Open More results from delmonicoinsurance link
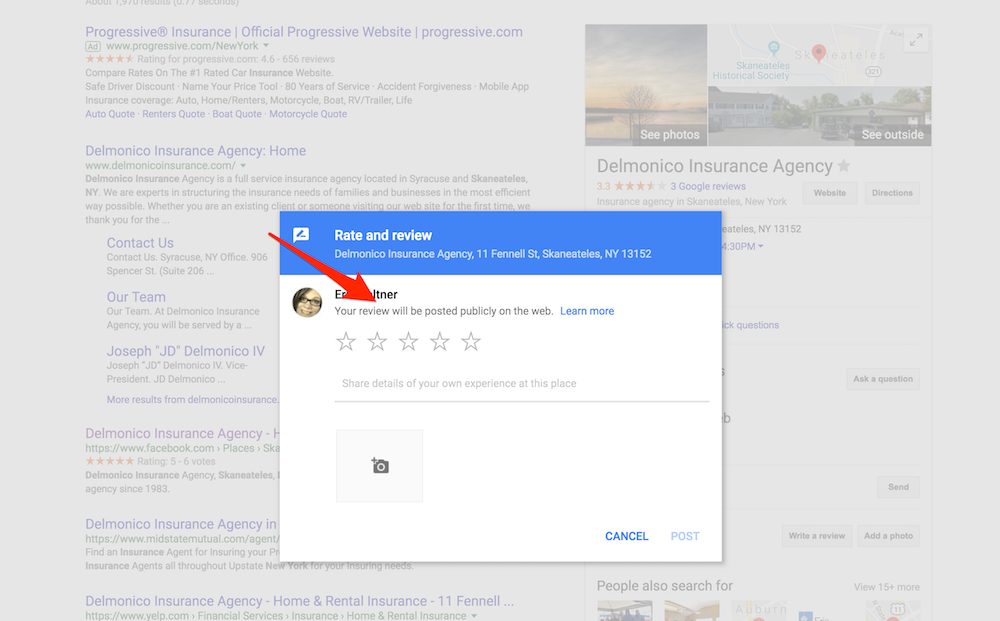 coord(193,400)
